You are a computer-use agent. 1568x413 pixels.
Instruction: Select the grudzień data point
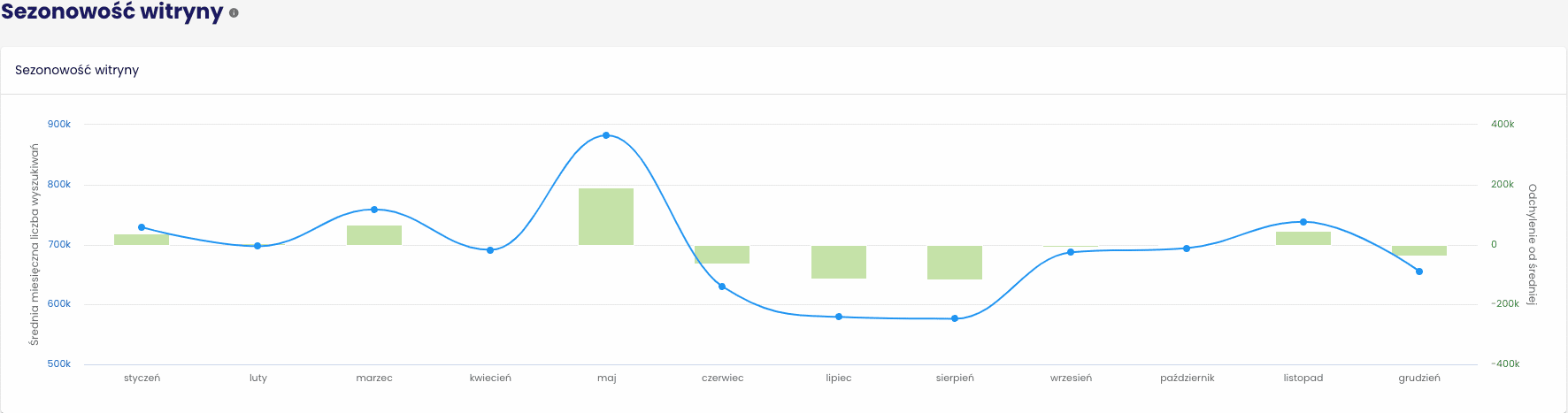[x=1419, y=272]
